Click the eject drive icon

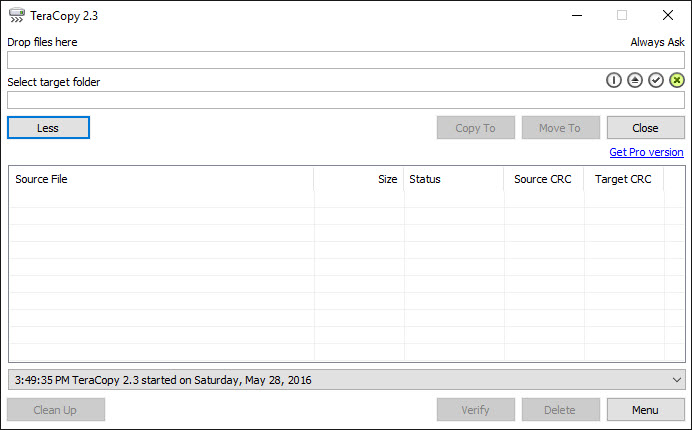(x=635, y=80)
